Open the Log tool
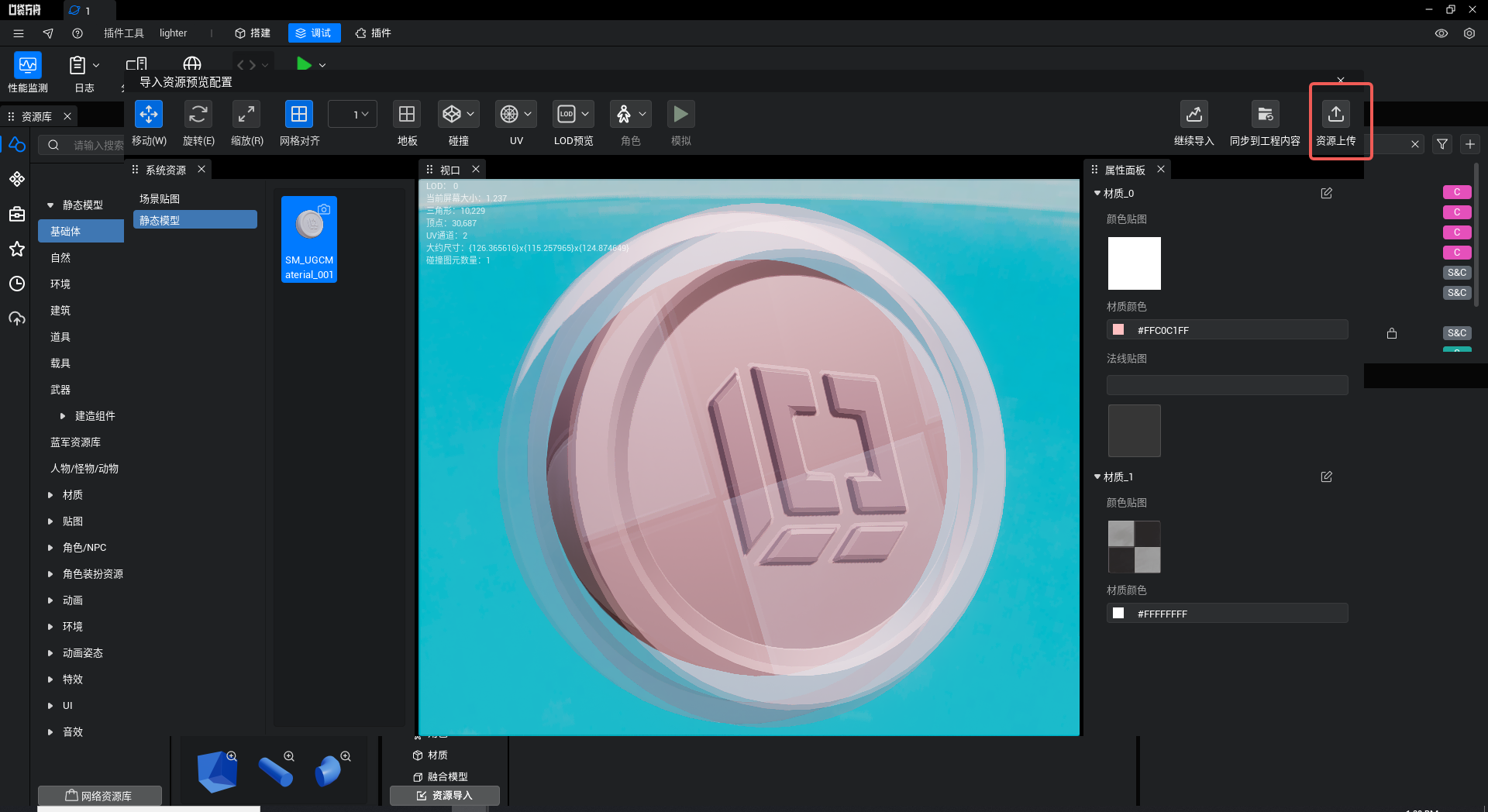1488x812 pixels. click(77, 65)
